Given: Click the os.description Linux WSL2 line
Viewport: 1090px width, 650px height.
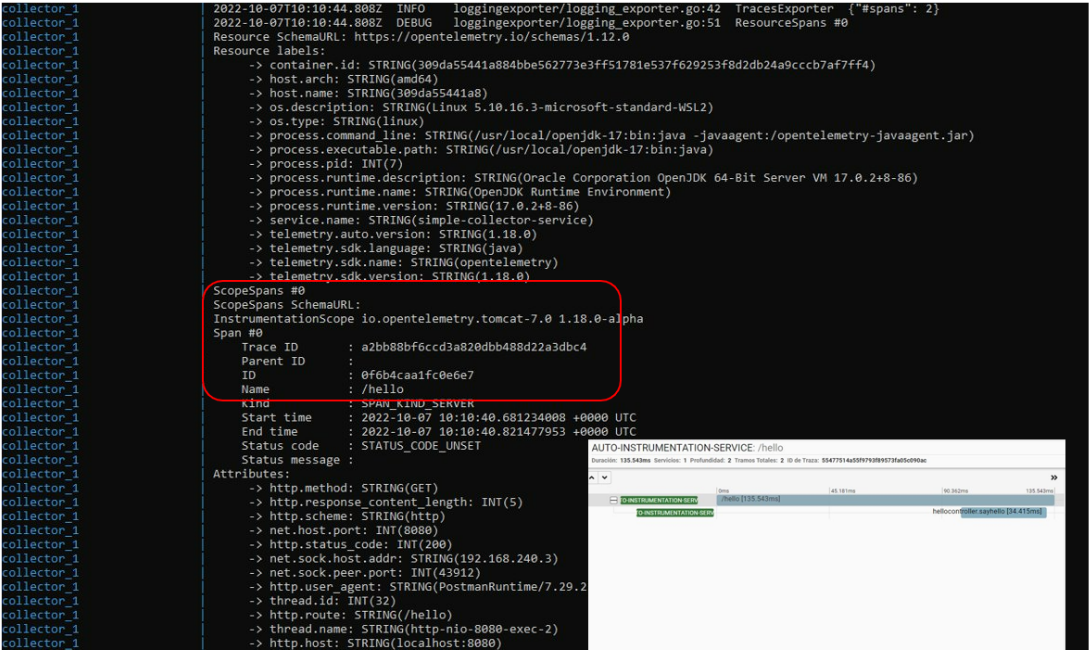Looking at the screenshot, I should [481, 107].
